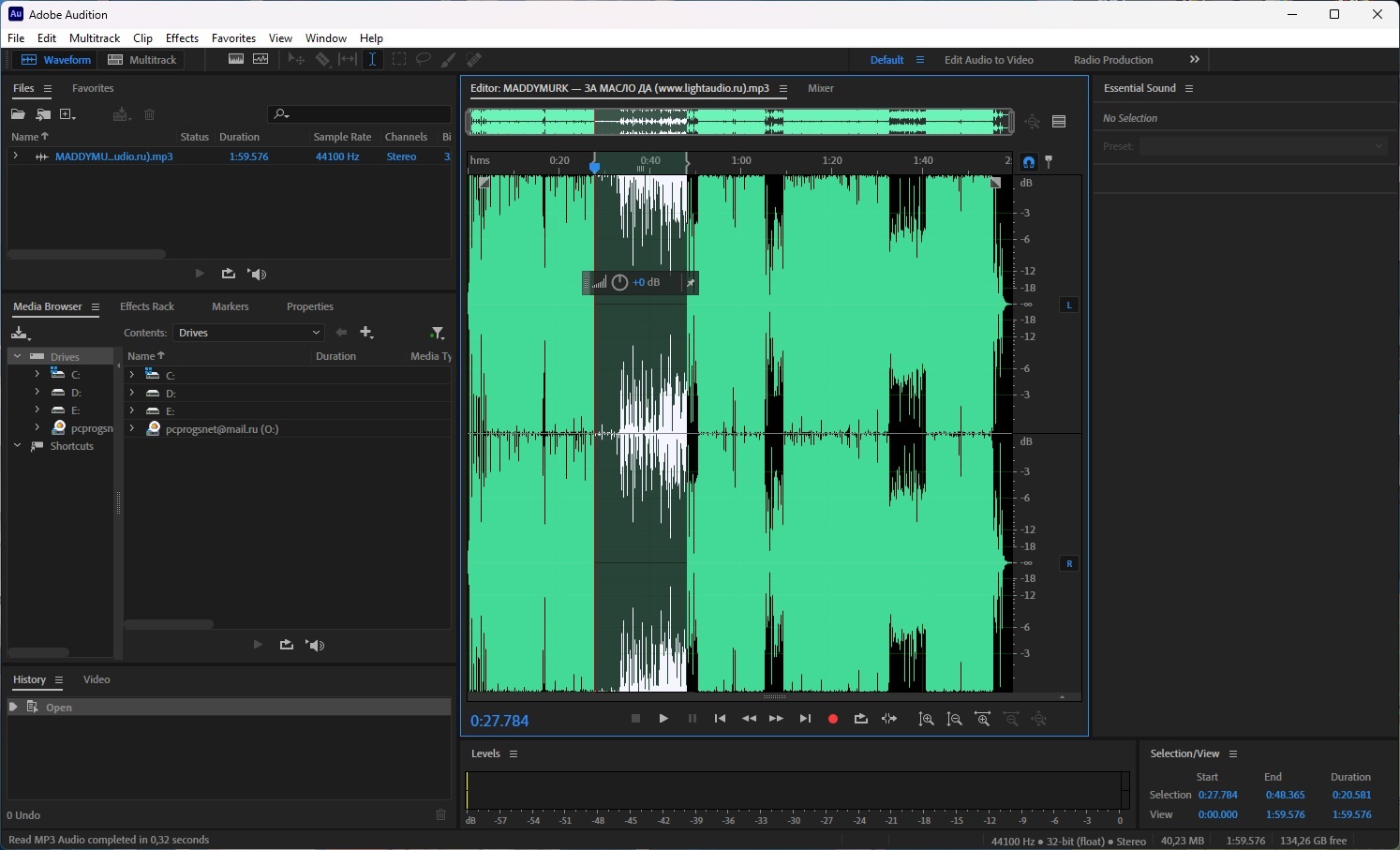Toggle the right channel R button
The image size is (1400, 850).
(1068, 563)
